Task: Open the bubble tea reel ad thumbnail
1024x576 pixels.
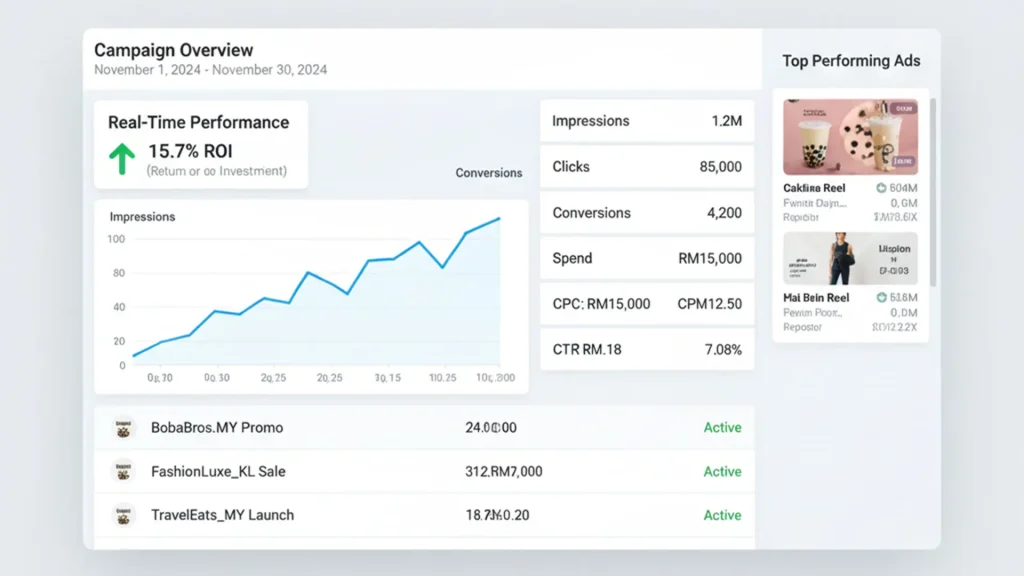Action: pos(850,137)
